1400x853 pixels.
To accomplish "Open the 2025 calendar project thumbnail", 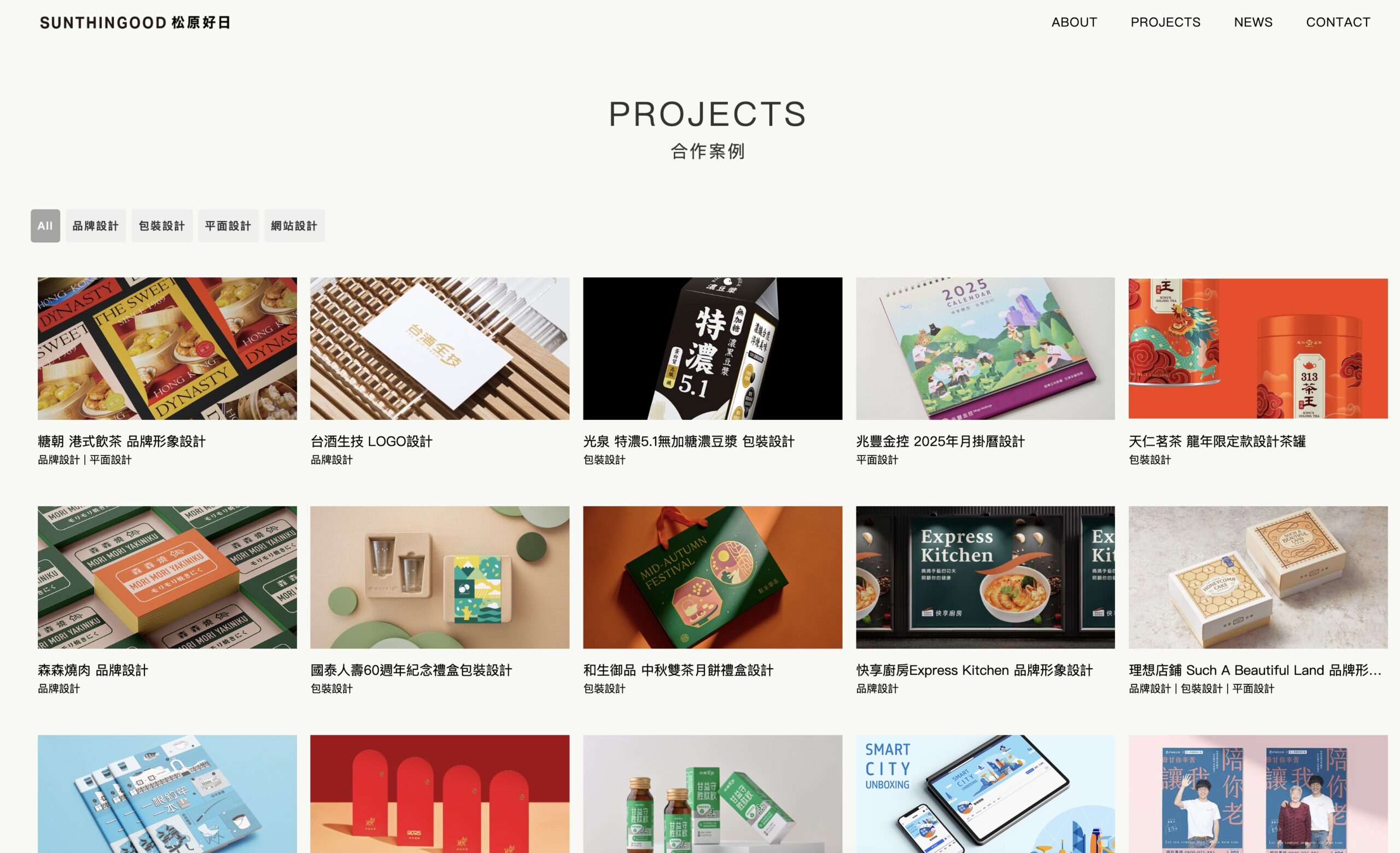I will 985,348.
